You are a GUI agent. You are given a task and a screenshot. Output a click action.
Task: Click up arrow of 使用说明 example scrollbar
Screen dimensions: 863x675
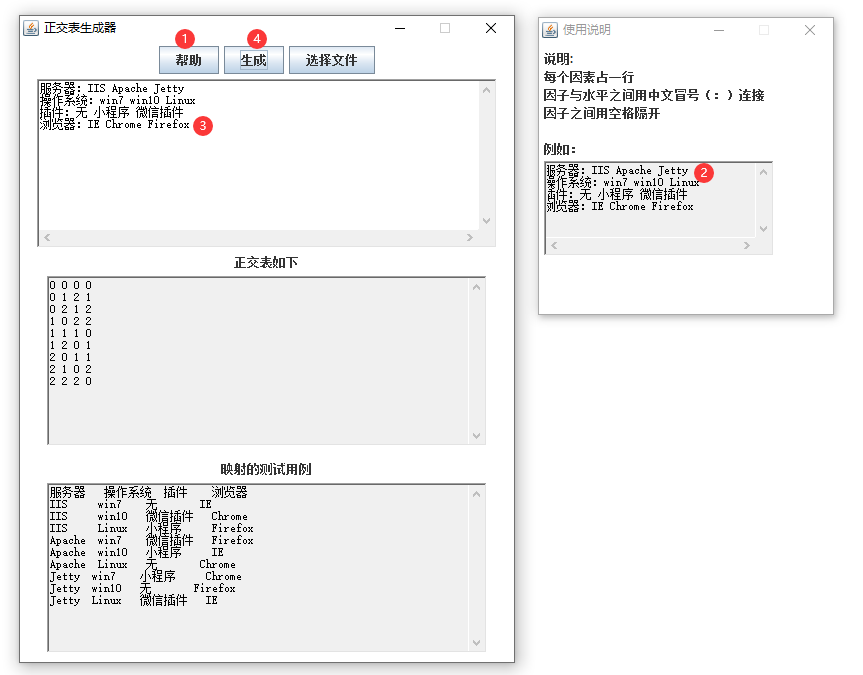click(x=763, y=172)
